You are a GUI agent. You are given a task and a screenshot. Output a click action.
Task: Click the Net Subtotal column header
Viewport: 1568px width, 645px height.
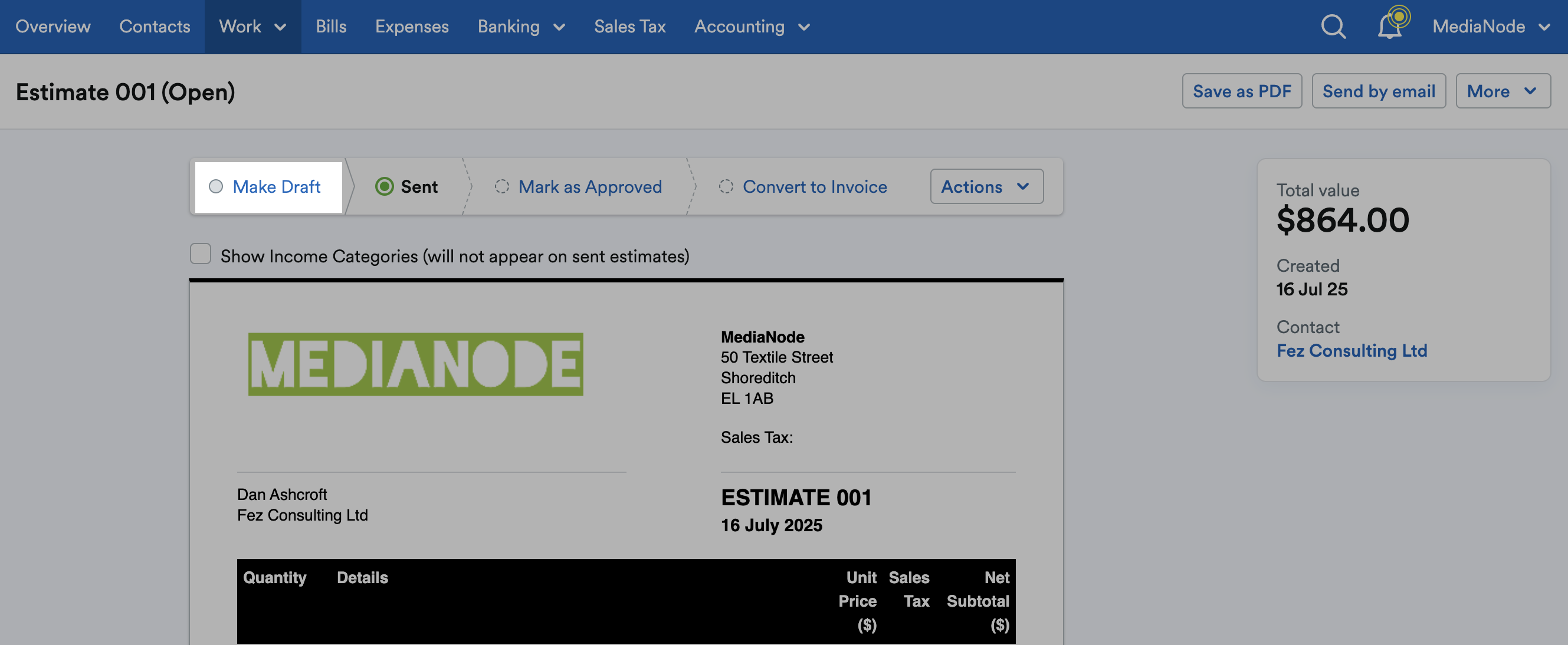click(977, 601)
